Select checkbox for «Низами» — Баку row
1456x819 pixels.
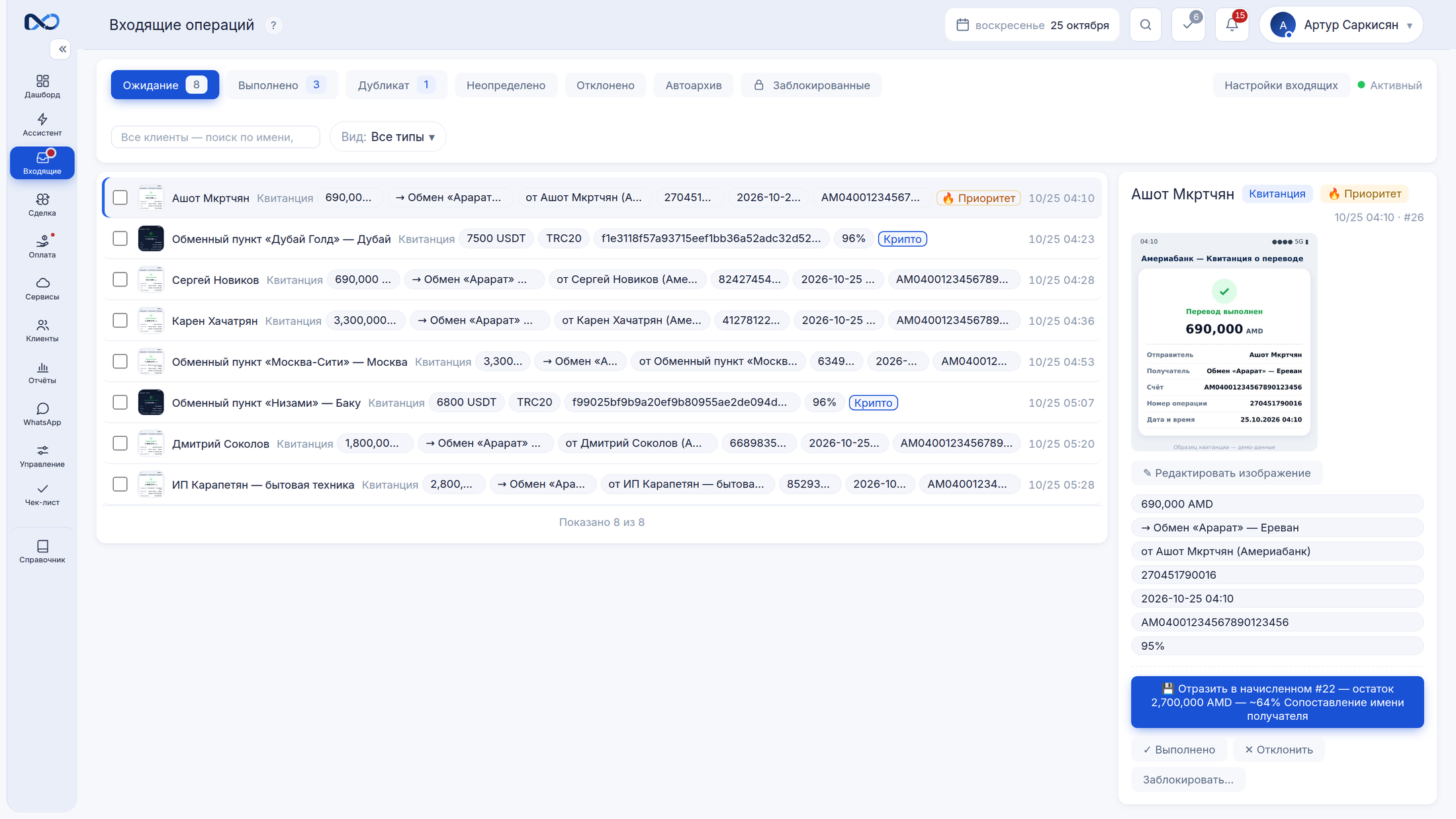click(x=120, y=402)
